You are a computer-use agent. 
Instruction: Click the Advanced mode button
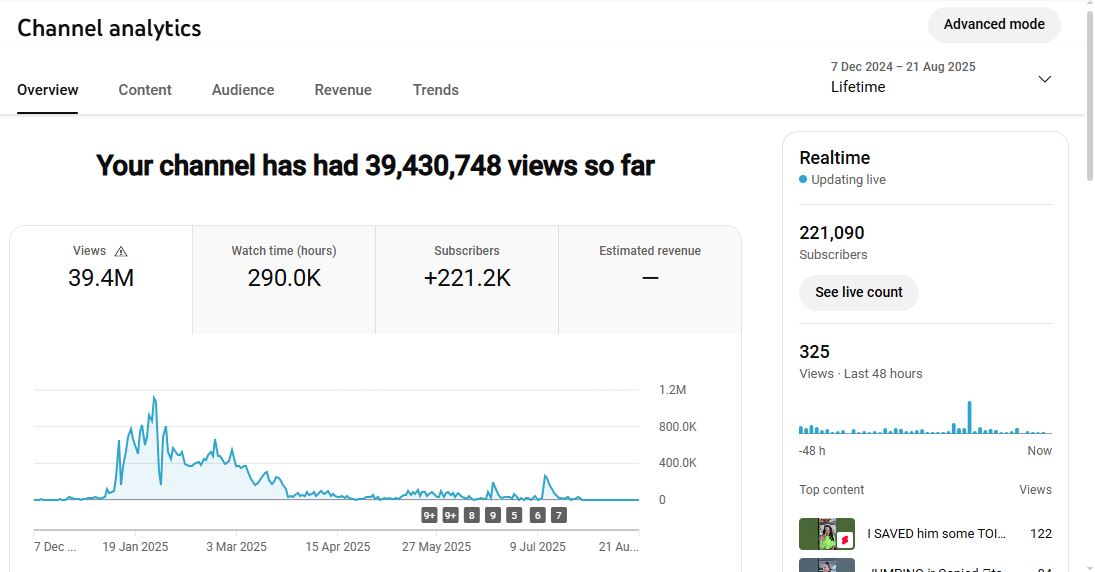[x=994, y=24]
